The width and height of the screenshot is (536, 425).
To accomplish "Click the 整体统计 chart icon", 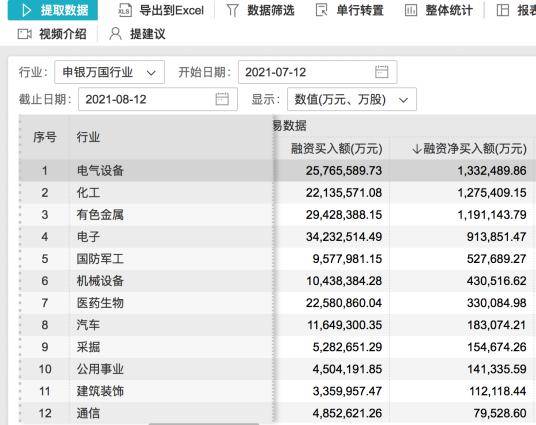I will tap(411, 10).
